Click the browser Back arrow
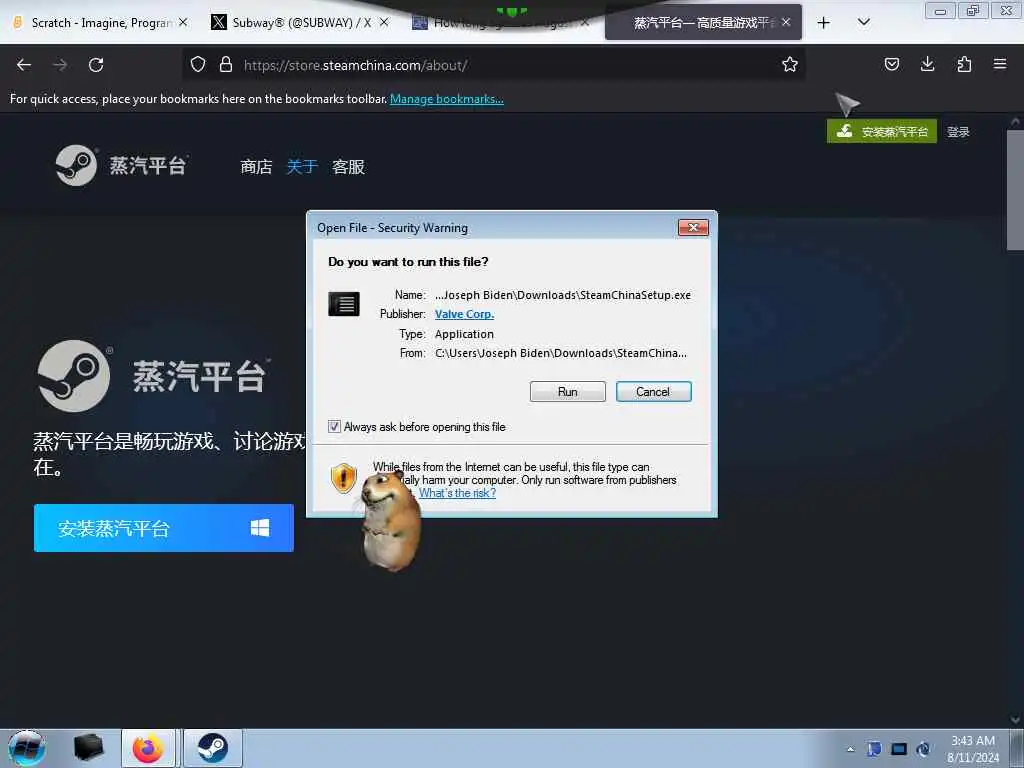The width and height of the screenshot is (1024, 768). coord(24,65)
